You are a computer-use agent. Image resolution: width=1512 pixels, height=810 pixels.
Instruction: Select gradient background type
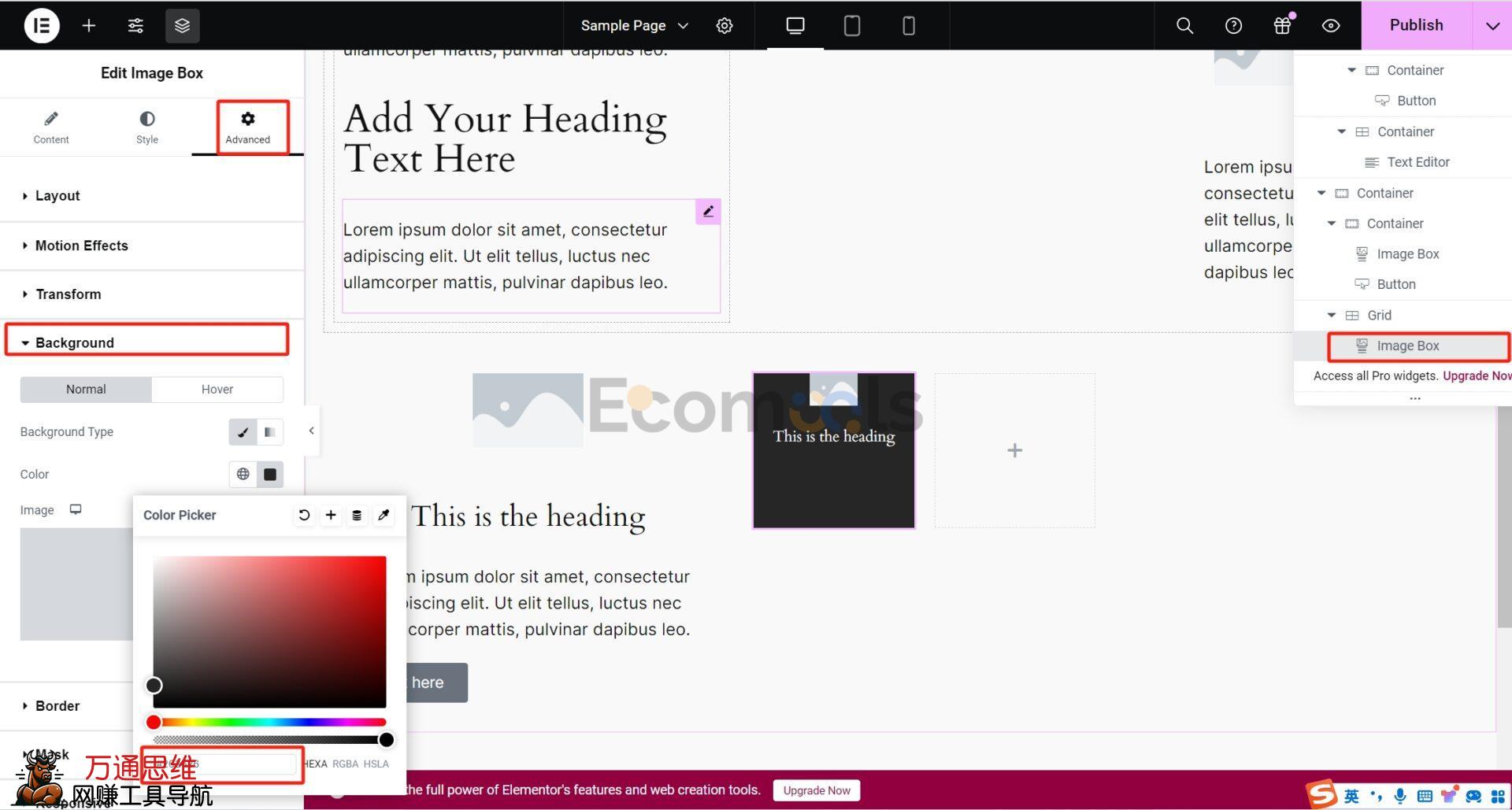tap(269, 431)
